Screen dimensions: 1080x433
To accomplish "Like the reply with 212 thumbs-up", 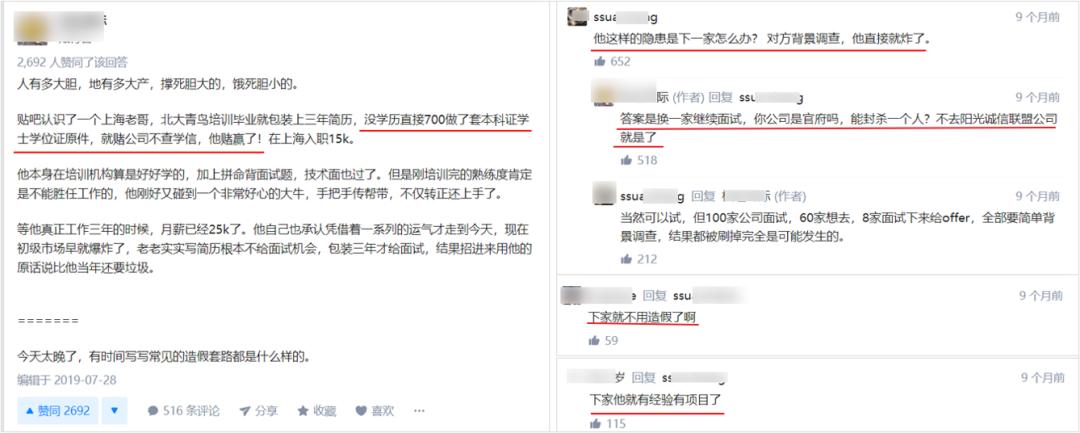I will click(x=626, y=260).
